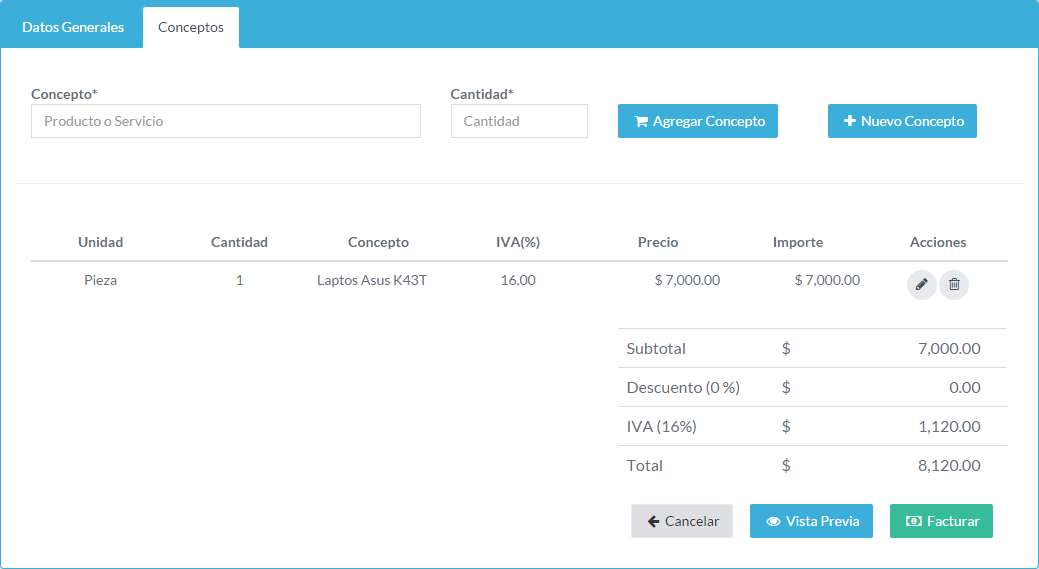Click the plus icon on Nuevo Concepto

850,121
